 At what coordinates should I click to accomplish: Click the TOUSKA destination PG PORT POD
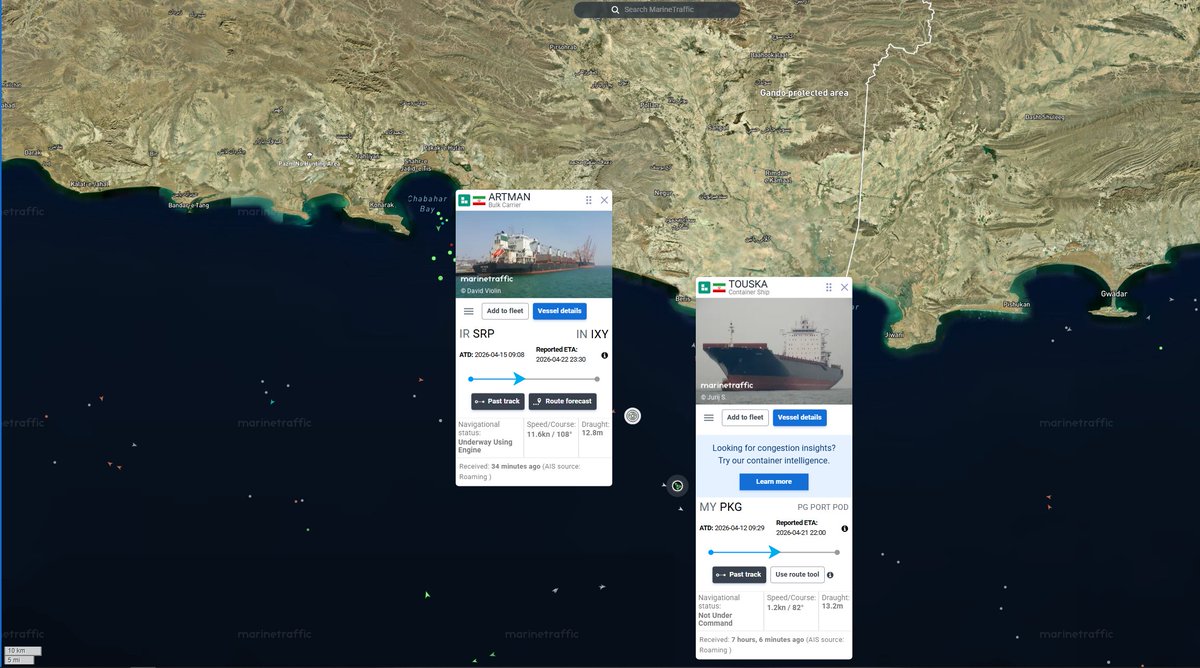[x=823, y=507]
